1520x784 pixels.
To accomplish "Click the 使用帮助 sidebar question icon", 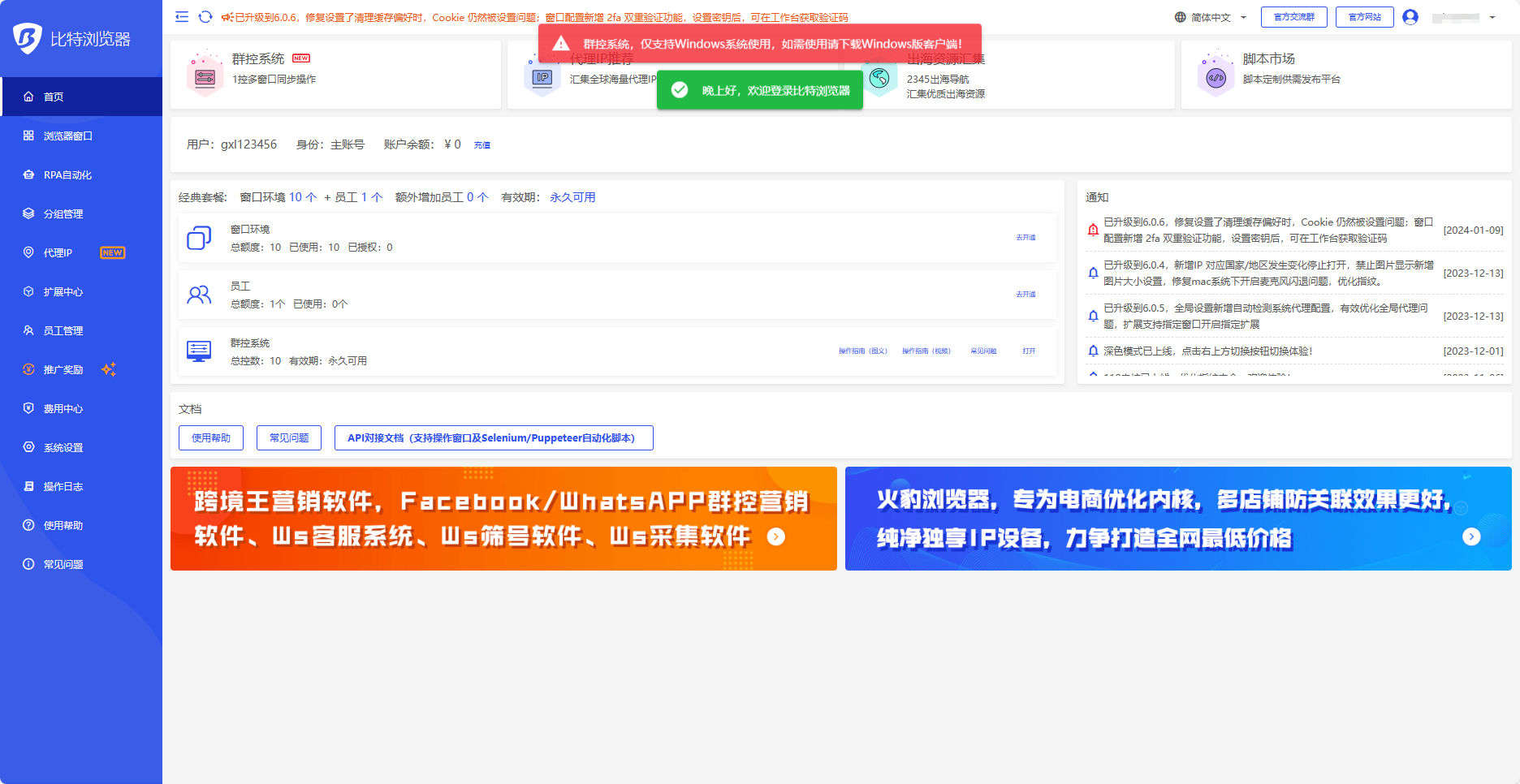I will [x=28, y=525].
